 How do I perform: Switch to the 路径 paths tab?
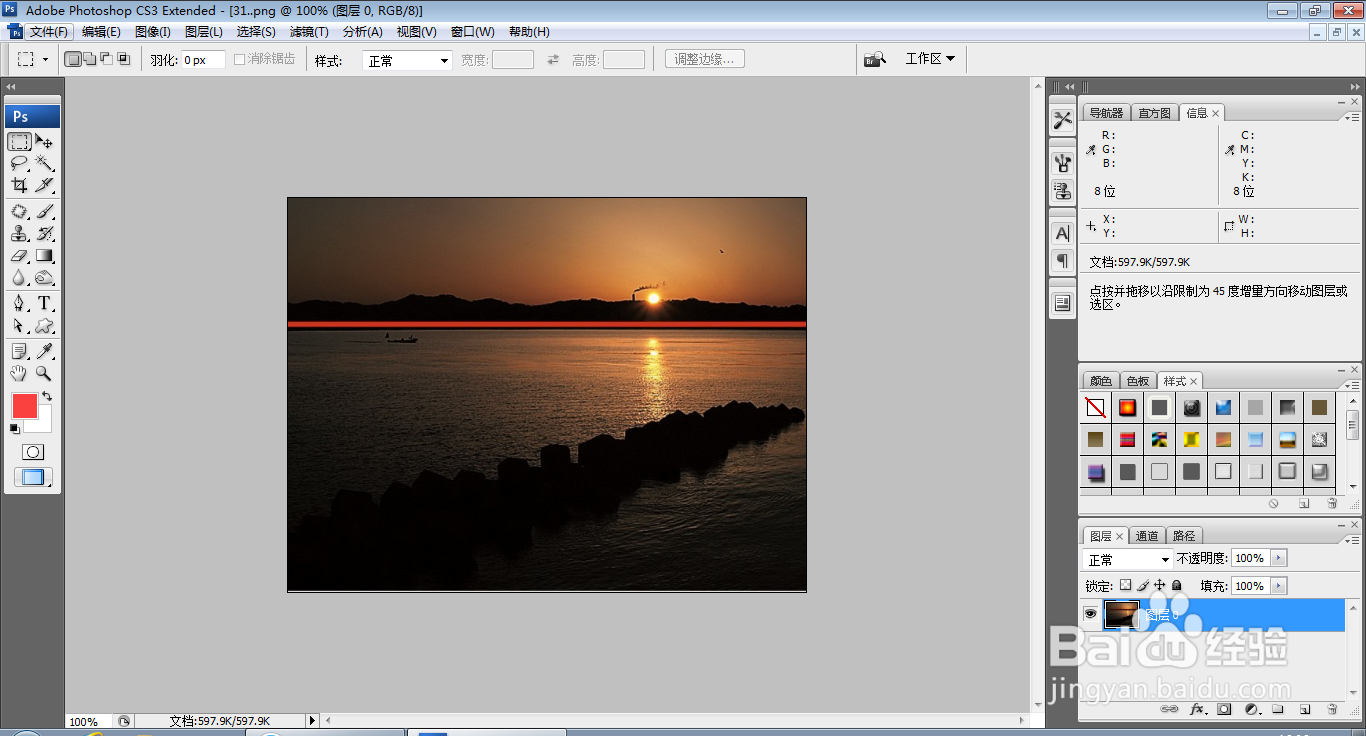pyautogui.click(x=1184, y=536)
